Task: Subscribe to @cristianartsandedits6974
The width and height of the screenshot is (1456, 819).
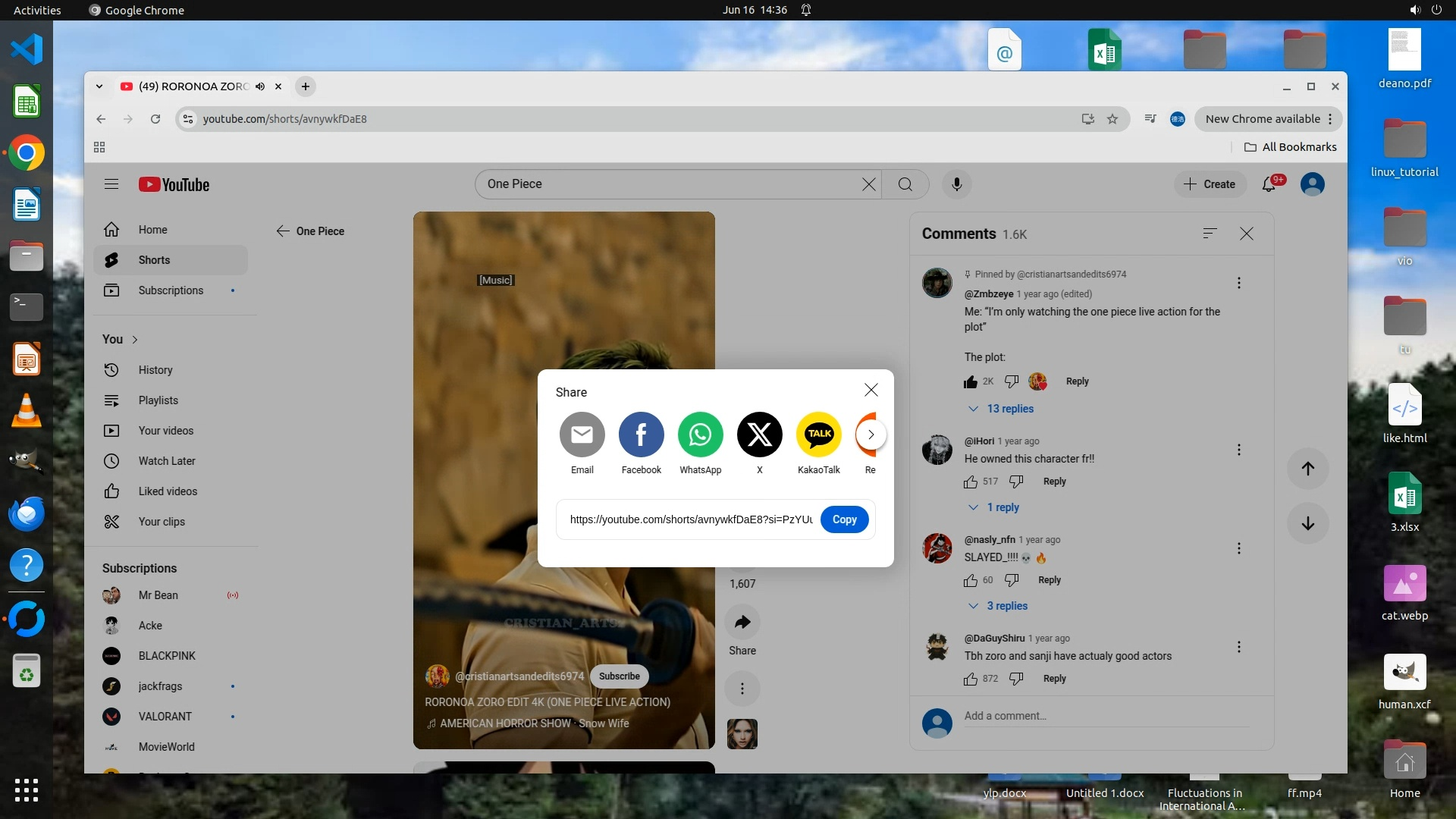Action: coord(619,676)
